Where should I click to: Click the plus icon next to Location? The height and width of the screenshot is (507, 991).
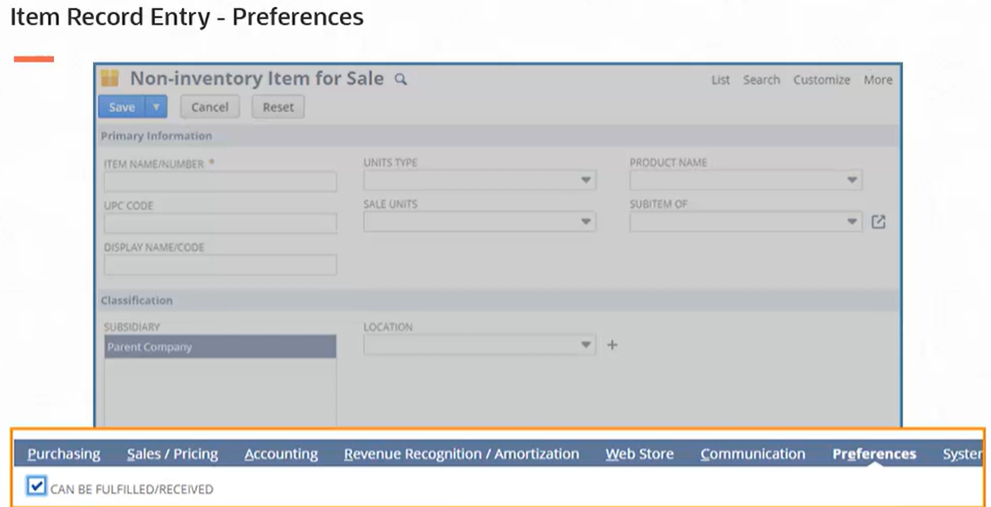pos(613,345)
